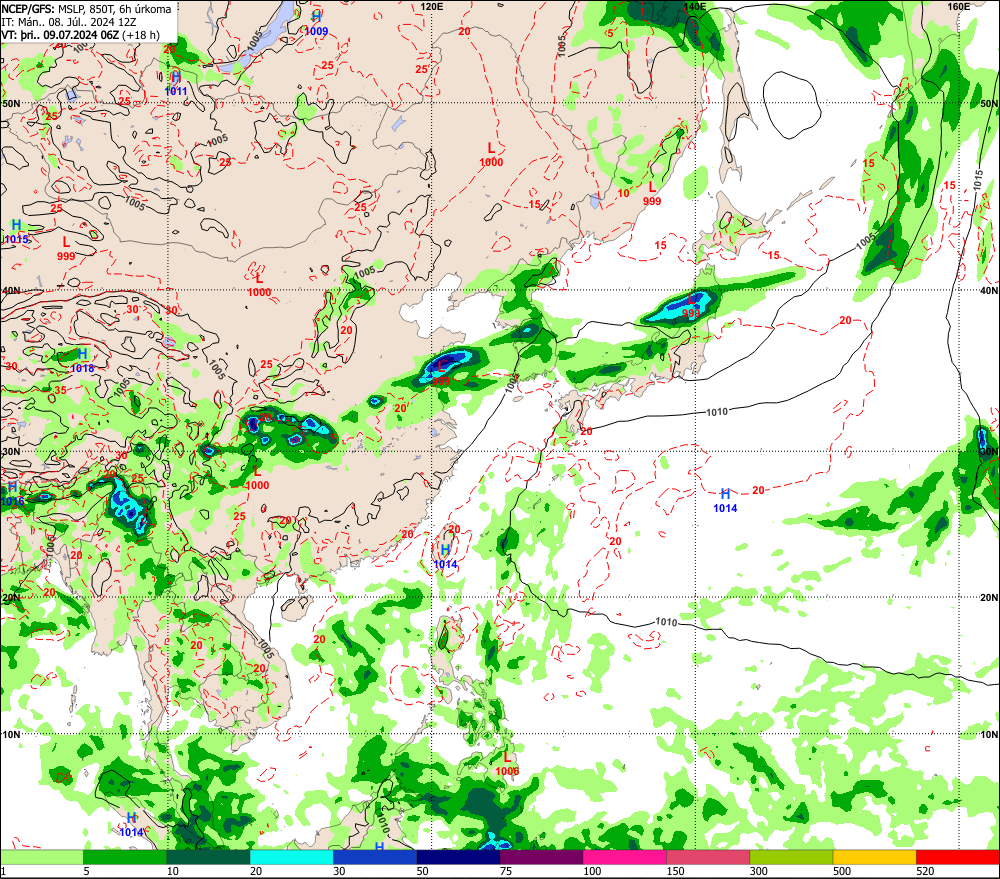Click the legend value 300 label
This screenshot has width=1000, height=879.
coord(758,871)
